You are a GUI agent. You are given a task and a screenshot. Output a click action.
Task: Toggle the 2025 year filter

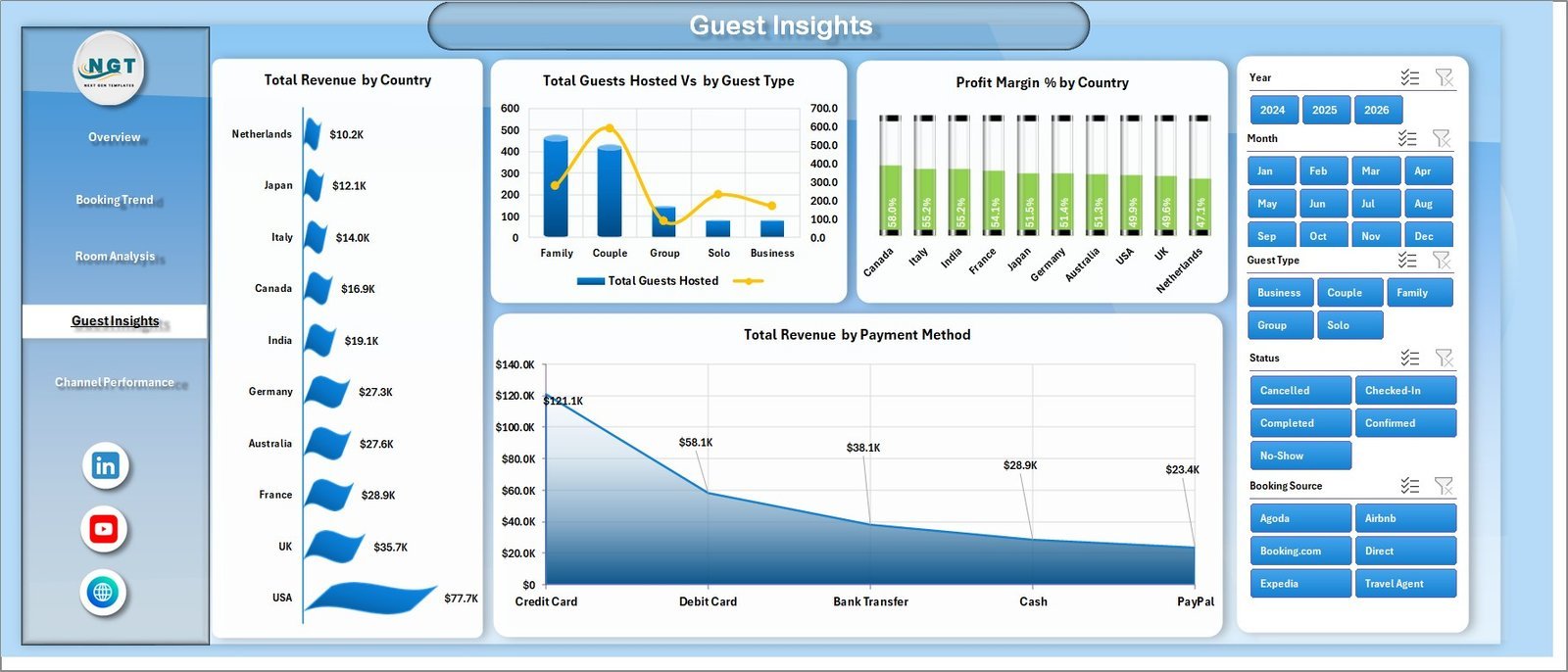click(x=1324, y=110)
